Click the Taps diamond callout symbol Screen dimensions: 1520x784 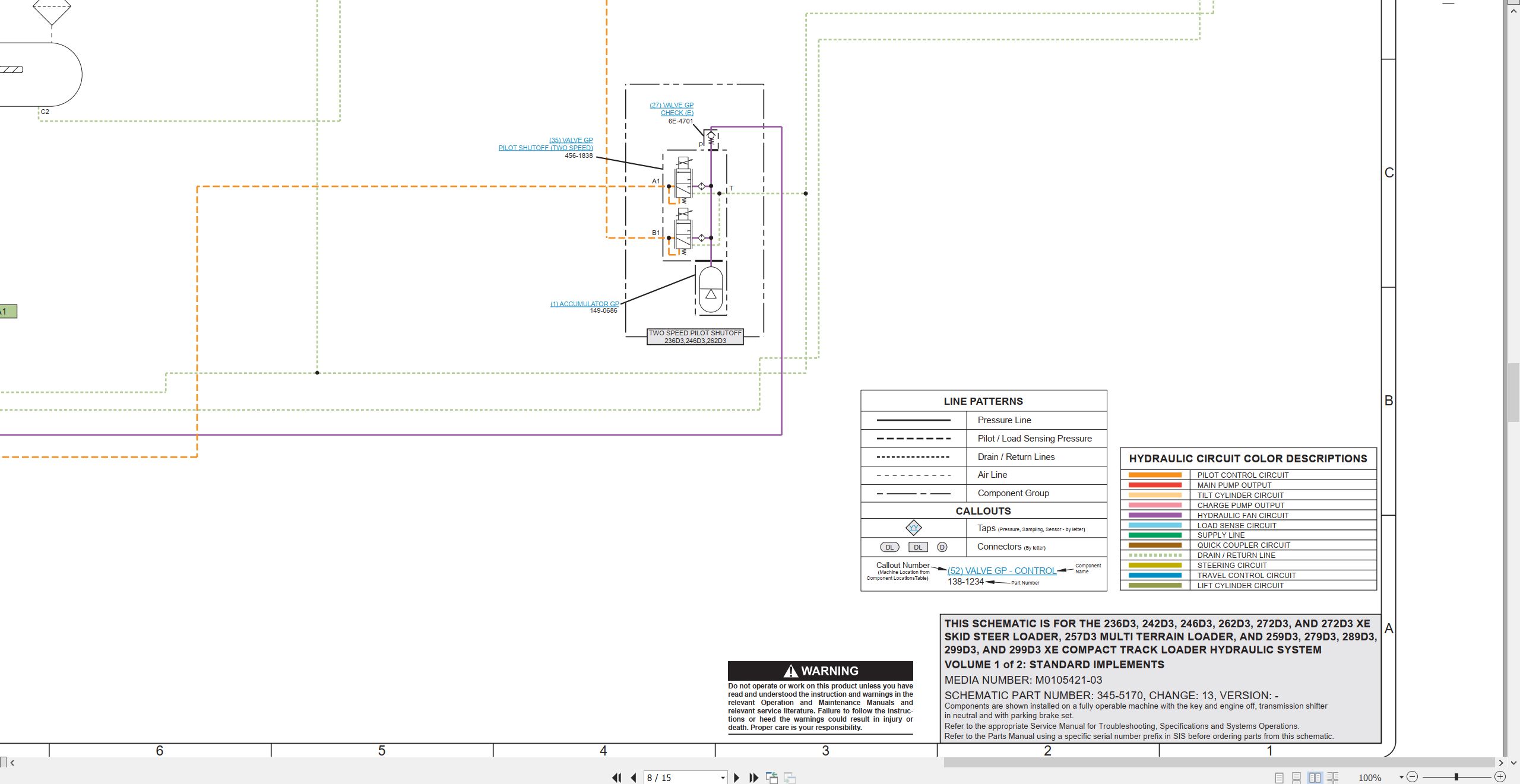[x=914, y=528]
